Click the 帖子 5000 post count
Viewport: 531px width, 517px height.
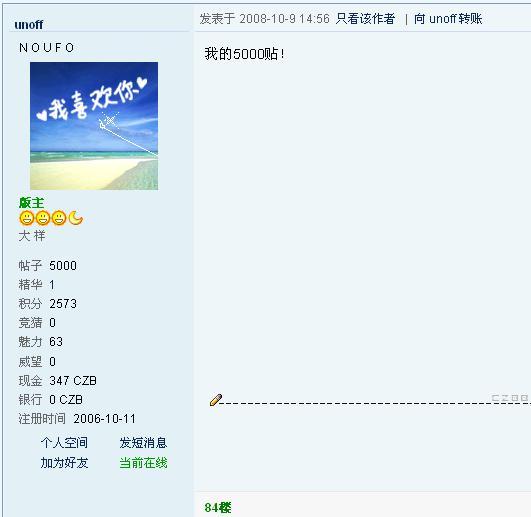(x=48, y=265)
